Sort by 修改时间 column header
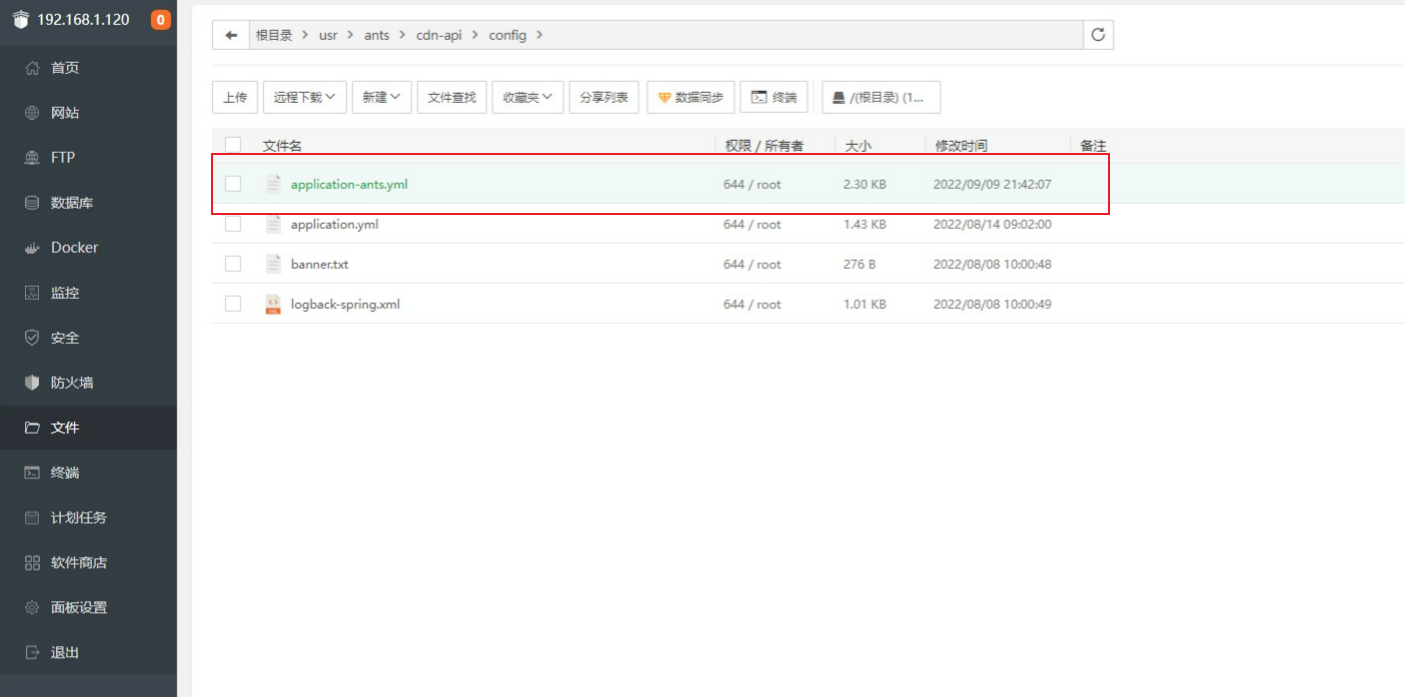The image size is (1405, 697). (961, 146)
